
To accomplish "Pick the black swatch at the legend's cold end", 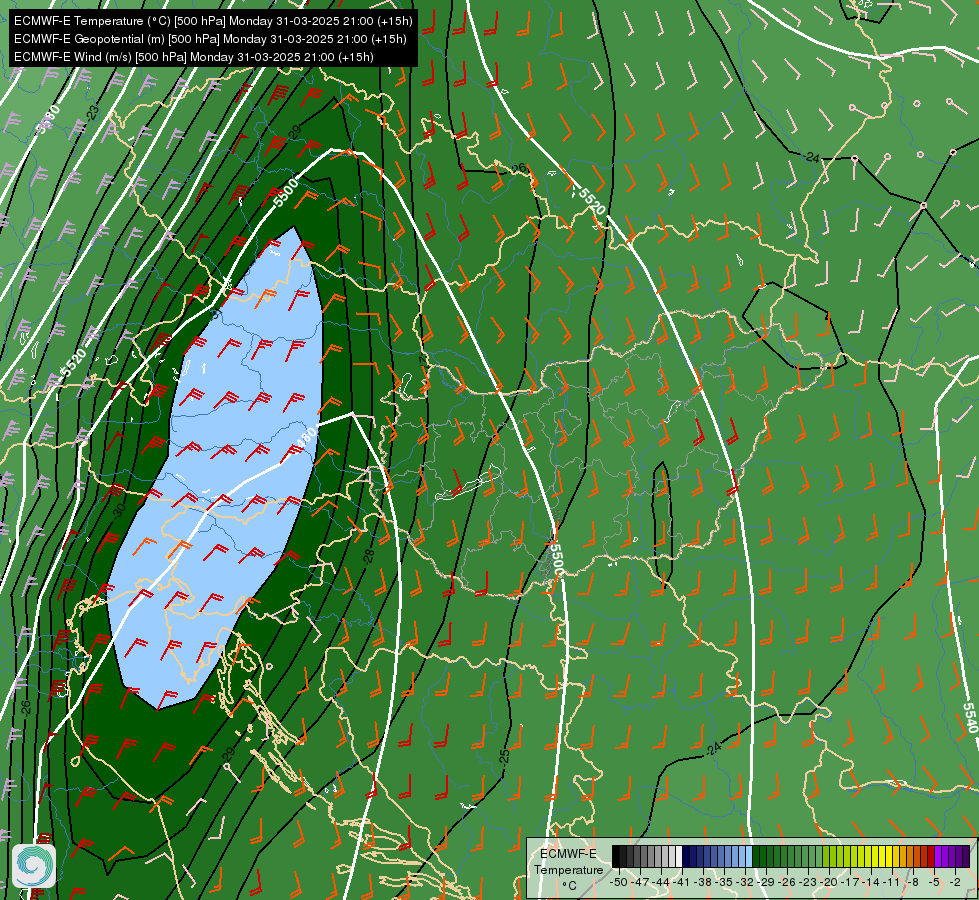I will (616, 857).
